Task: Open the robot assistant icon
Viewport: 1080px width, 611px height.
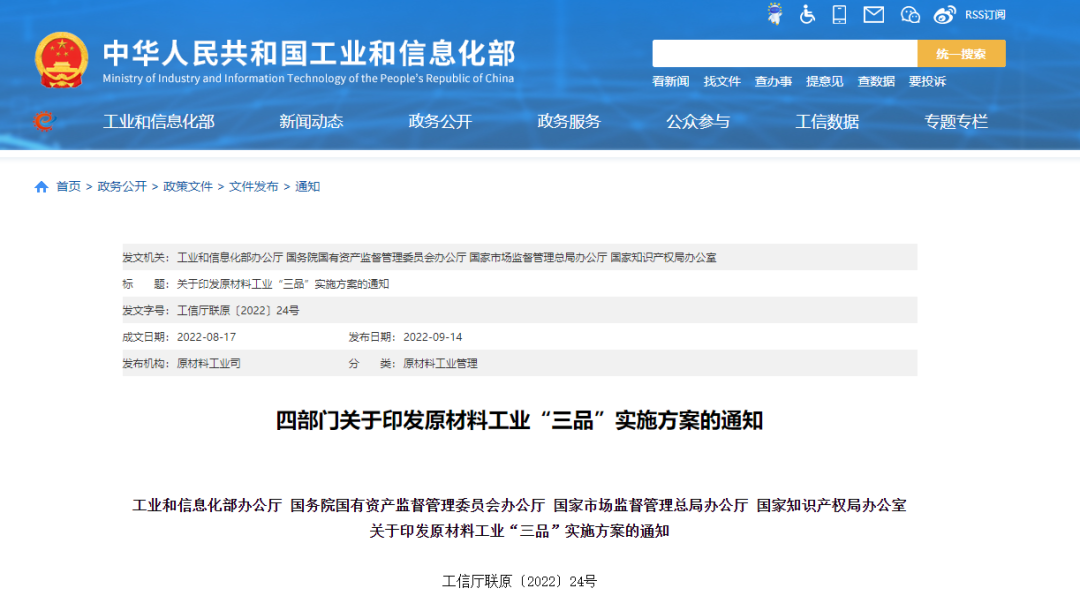Action: [x=775, y=13]
